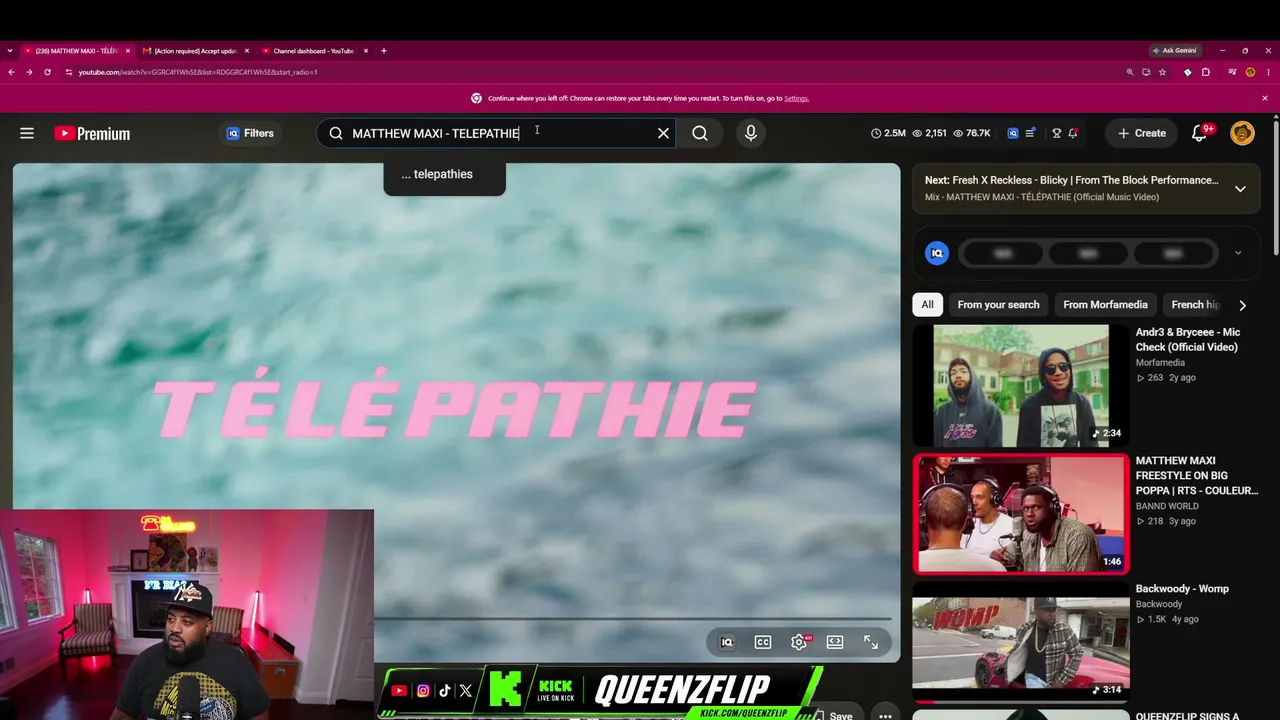The image size is (1280, 720).
Task: Submit search with the magnifier button
Action: (x=700, y=133)
